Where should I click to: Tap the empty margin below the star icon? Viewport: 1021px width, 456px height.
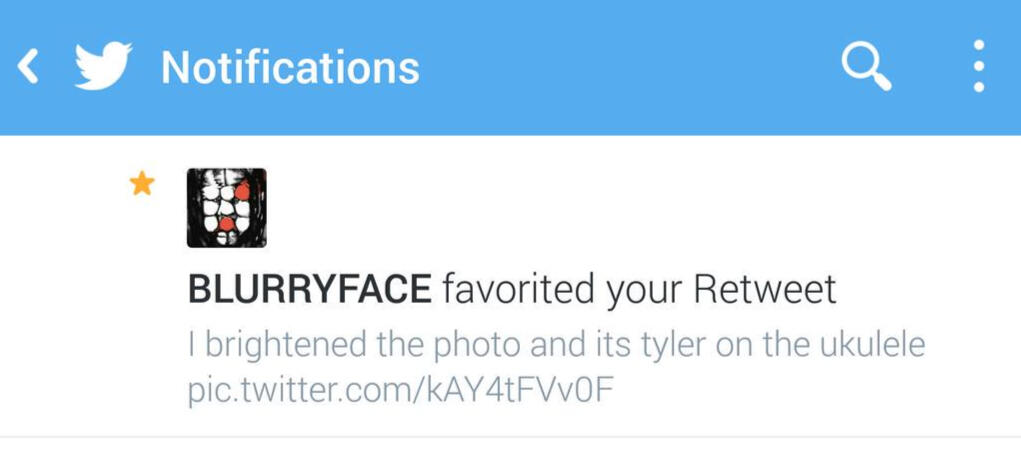142,313
